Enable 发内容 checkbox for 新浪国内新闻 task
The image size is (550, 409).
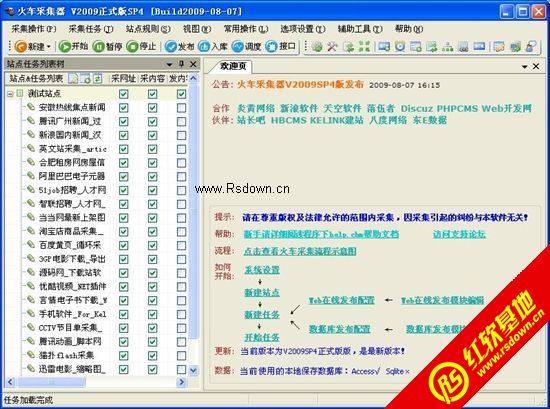181,135
